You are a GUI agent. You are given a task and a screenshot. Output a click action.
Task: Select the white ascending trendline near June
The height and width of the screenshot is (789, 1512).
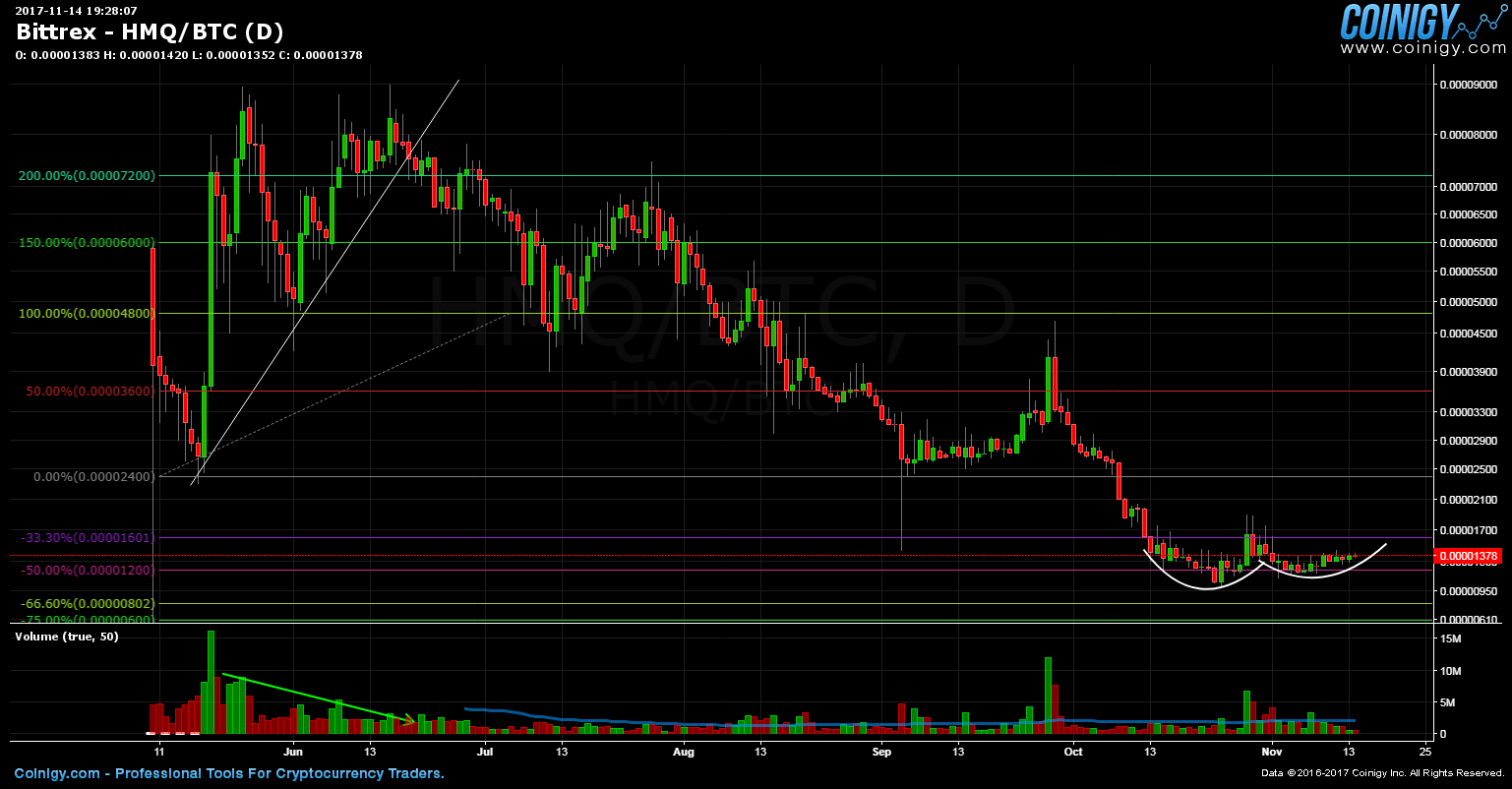click(x=325, y=282)
